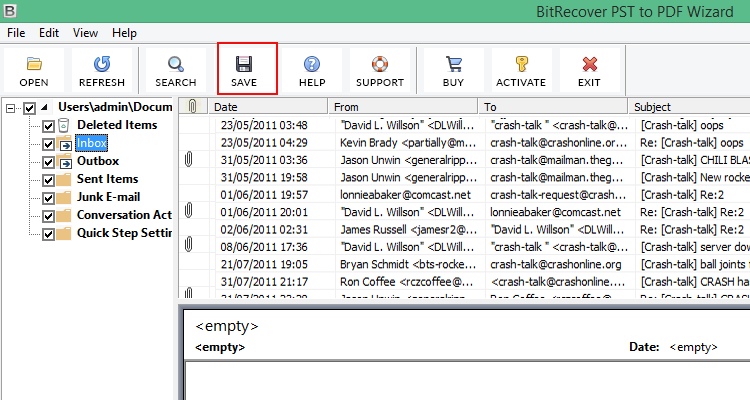This screenshot has height=400, width=750.
Task: Click the Deleted Items trash bin icon
Action: (64, 125)
